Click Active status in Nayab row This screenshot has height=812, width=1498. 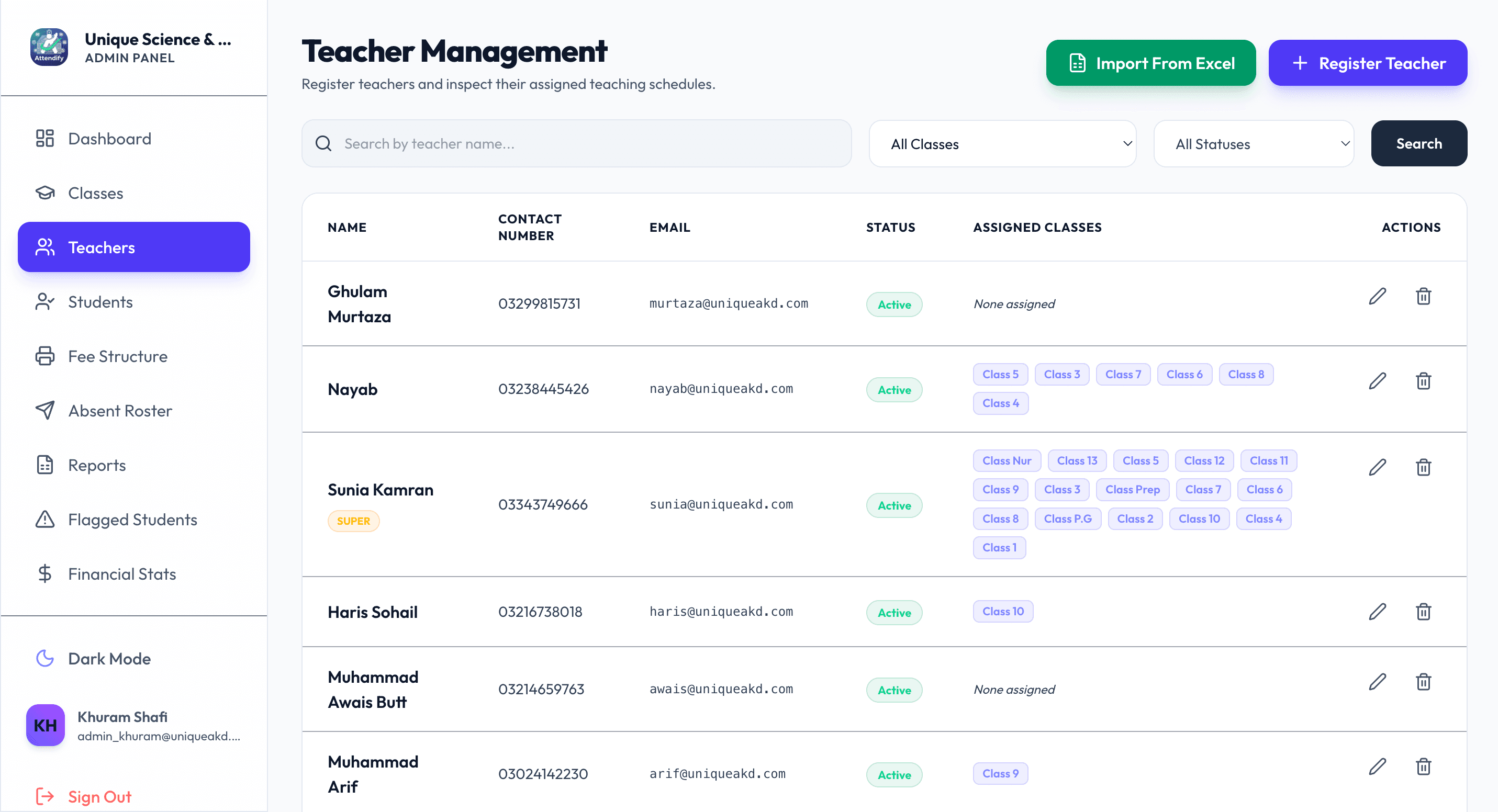pos(894,390)
